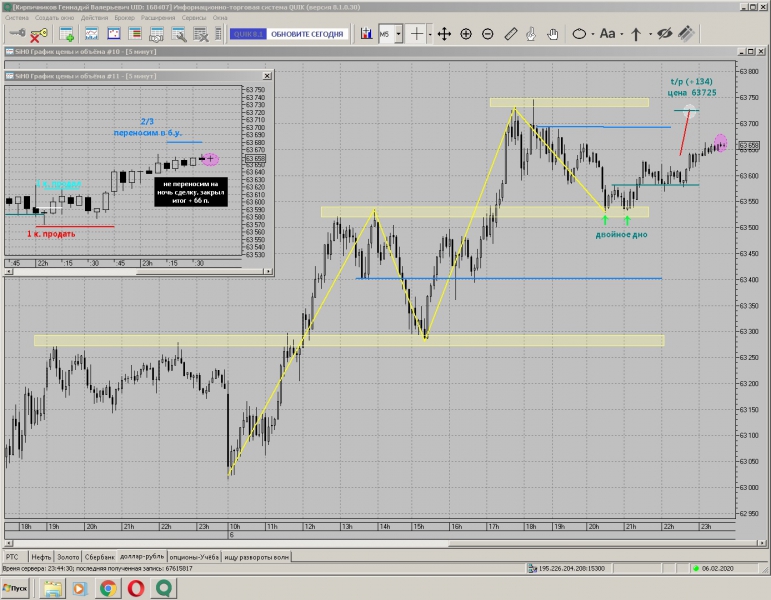Switch to the ищу развороты волн tab
Screen dimensions: 771x600
click(x=256, y=557)
